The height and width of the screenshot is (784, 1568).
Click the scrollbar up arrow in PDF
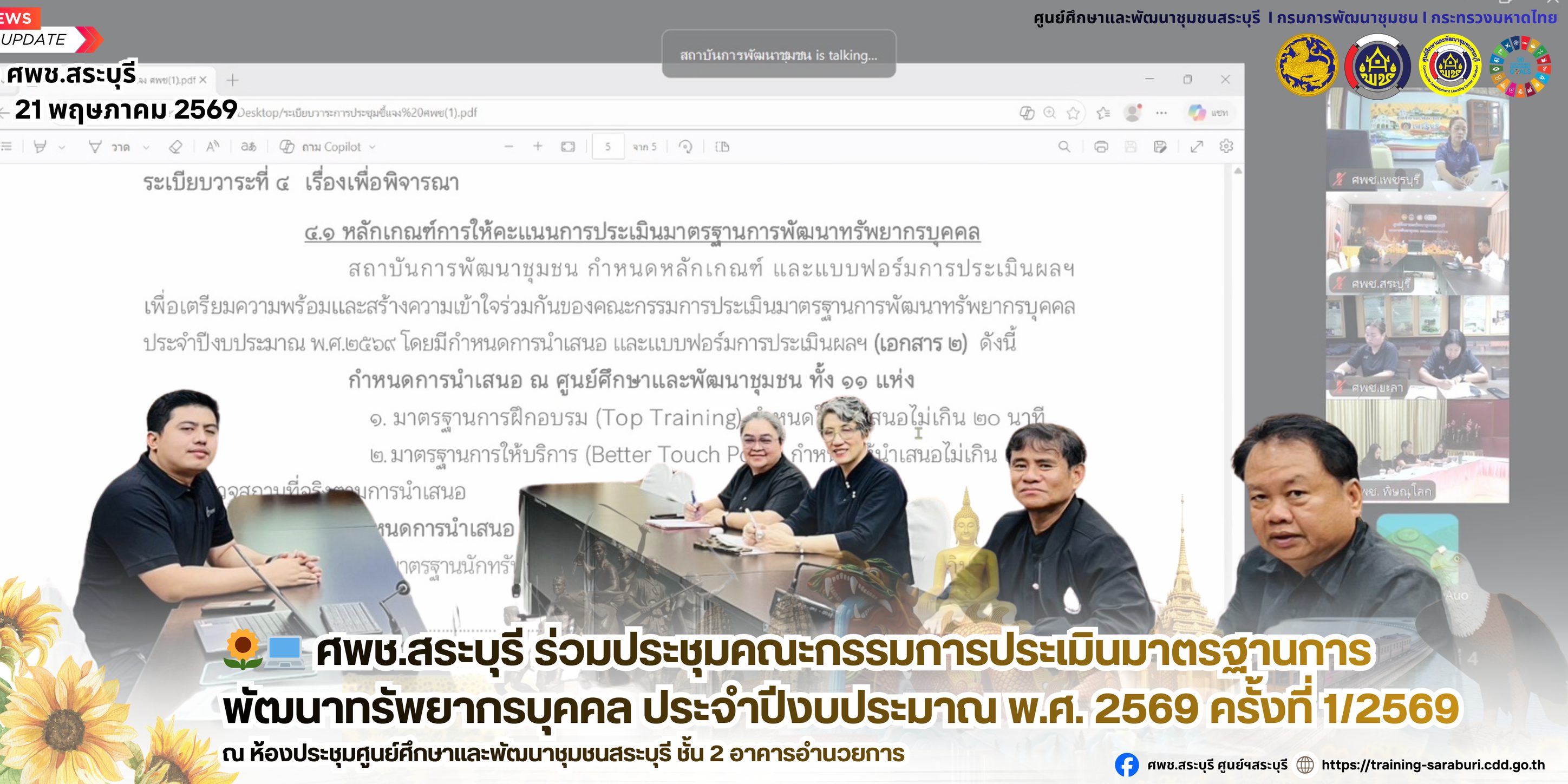click(x=1238, y=171)
